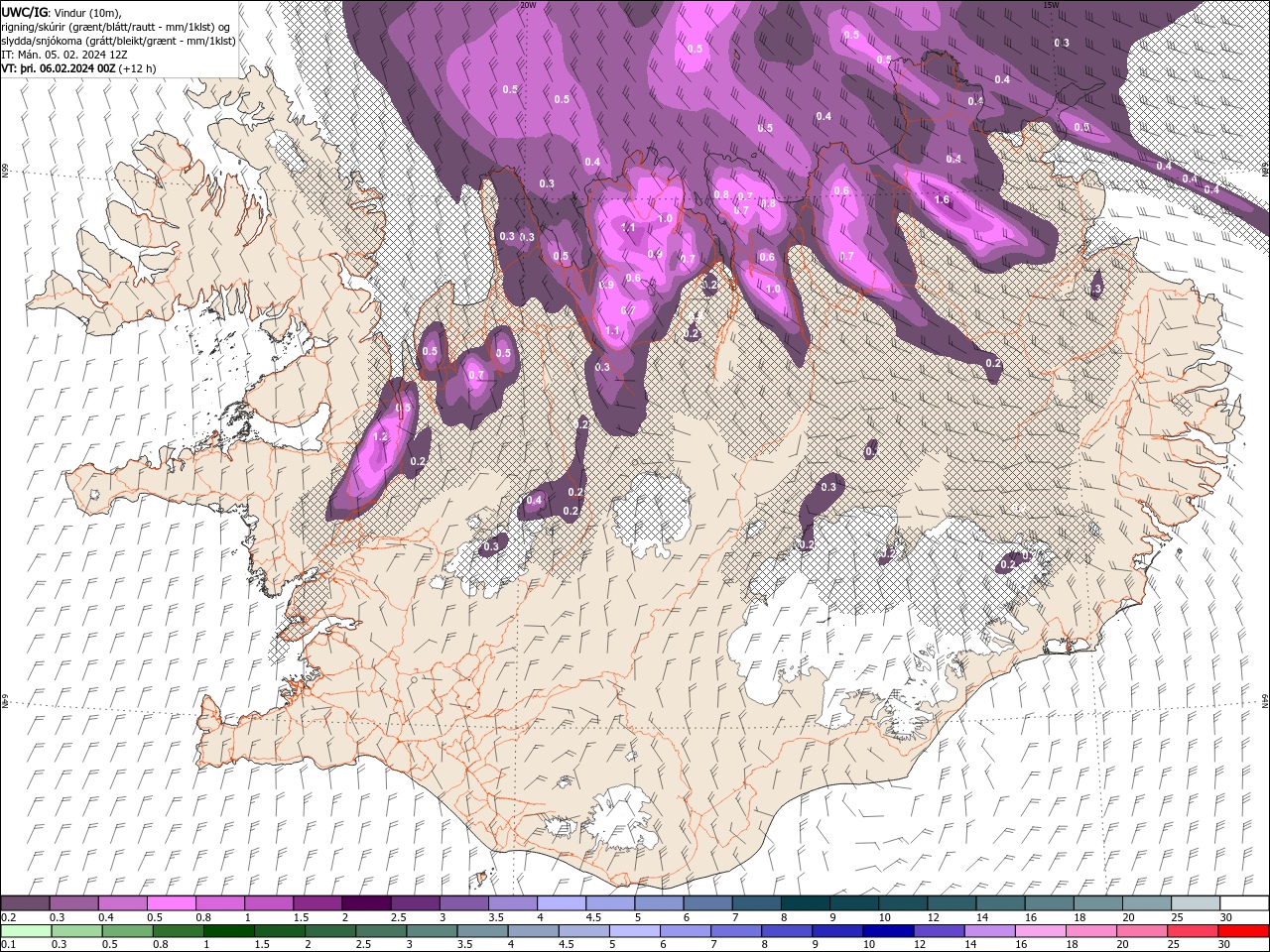Click the '1.2' snowfall value on map
Viewport: 1270px width, 952px height.
point(379,436)
